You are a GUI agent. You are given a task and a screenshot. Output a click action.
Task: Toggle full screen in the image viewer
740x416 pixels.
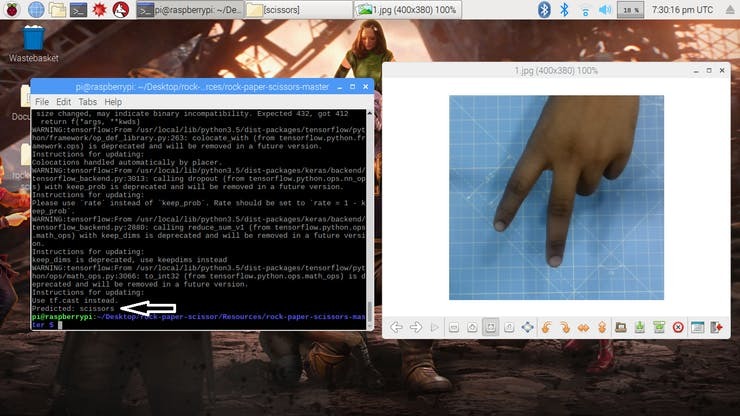(528, 327)
